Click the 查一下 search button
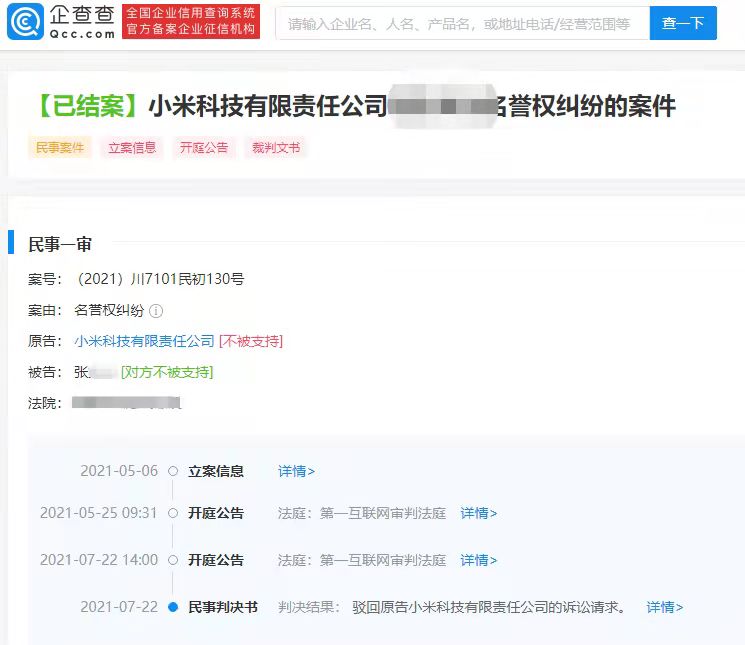Viewport: 745px width, 645px height. tap(683, 23)
